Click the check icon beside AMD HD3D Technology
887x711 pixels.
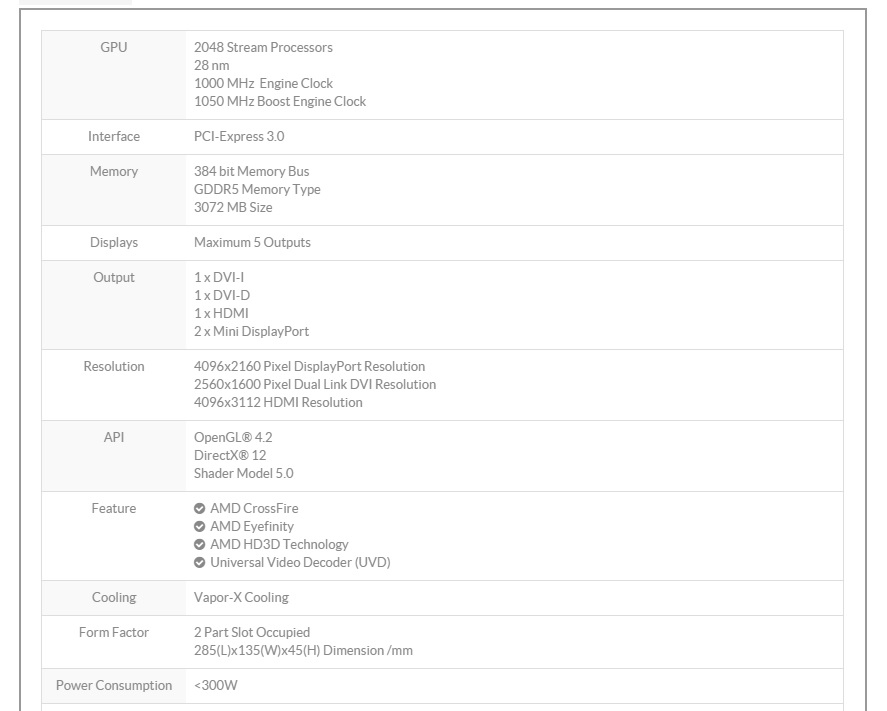tap(200, 545)
